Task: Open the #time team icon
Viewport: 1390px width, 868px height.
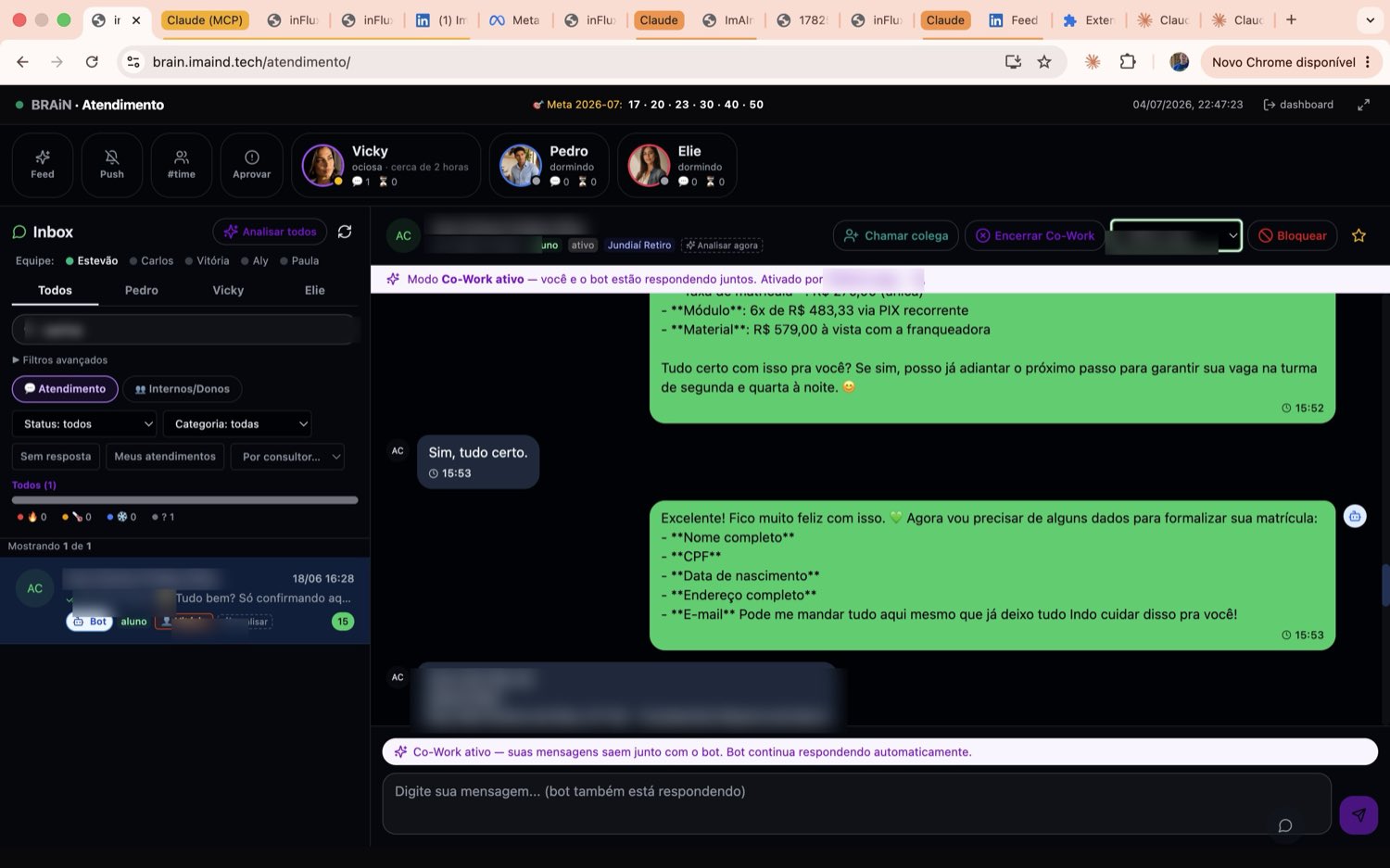Action: 182,165
